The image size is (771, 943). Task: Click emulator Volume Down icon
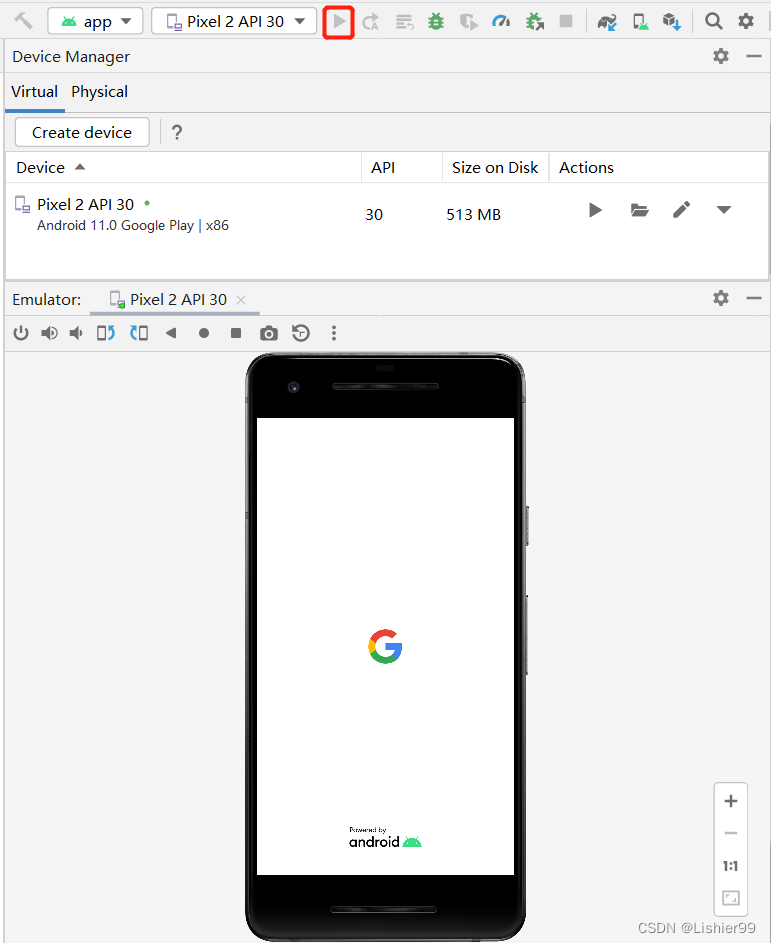click(x=76, y=333)
